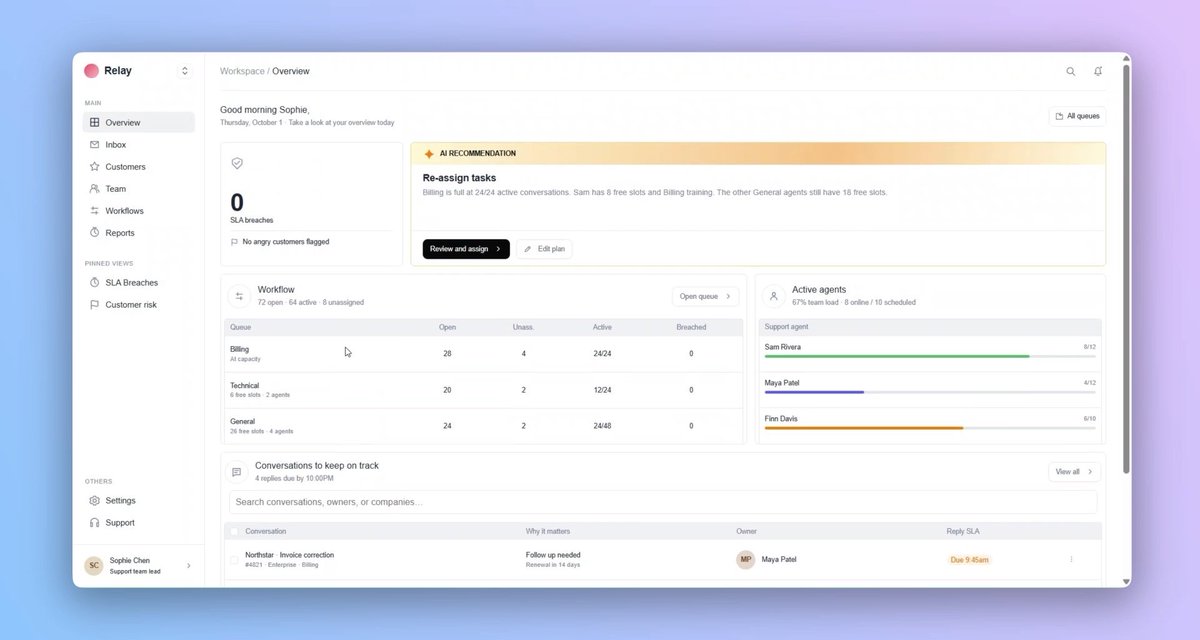Open the SLA Breaches pinned view
The width and height of the screenshot is (1200, 640).
(x=139, y=283)
